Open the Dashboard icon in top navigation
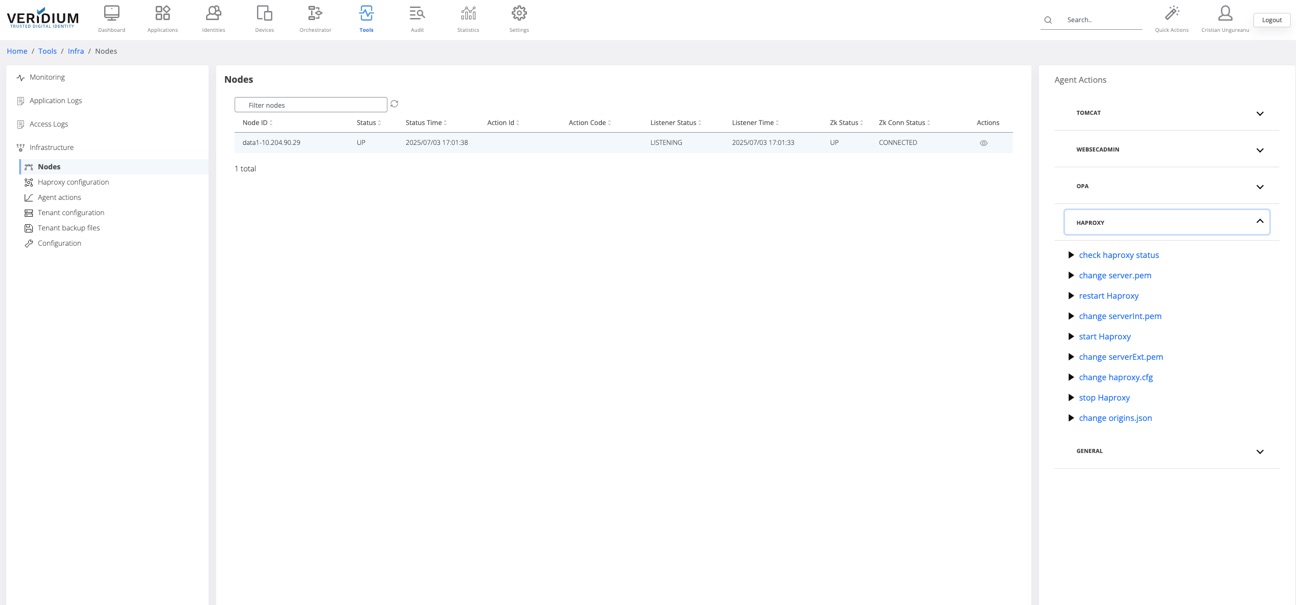 (x=112, y=14)
